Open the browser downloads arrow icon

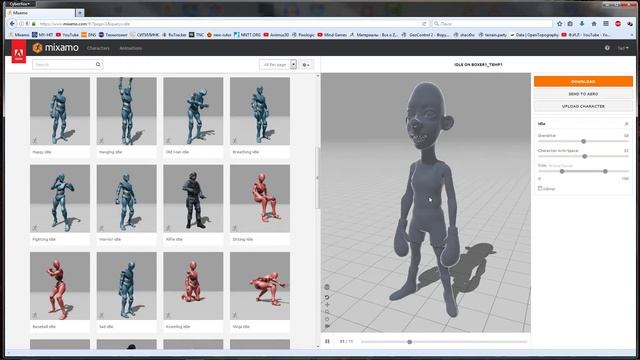(582, 24)
